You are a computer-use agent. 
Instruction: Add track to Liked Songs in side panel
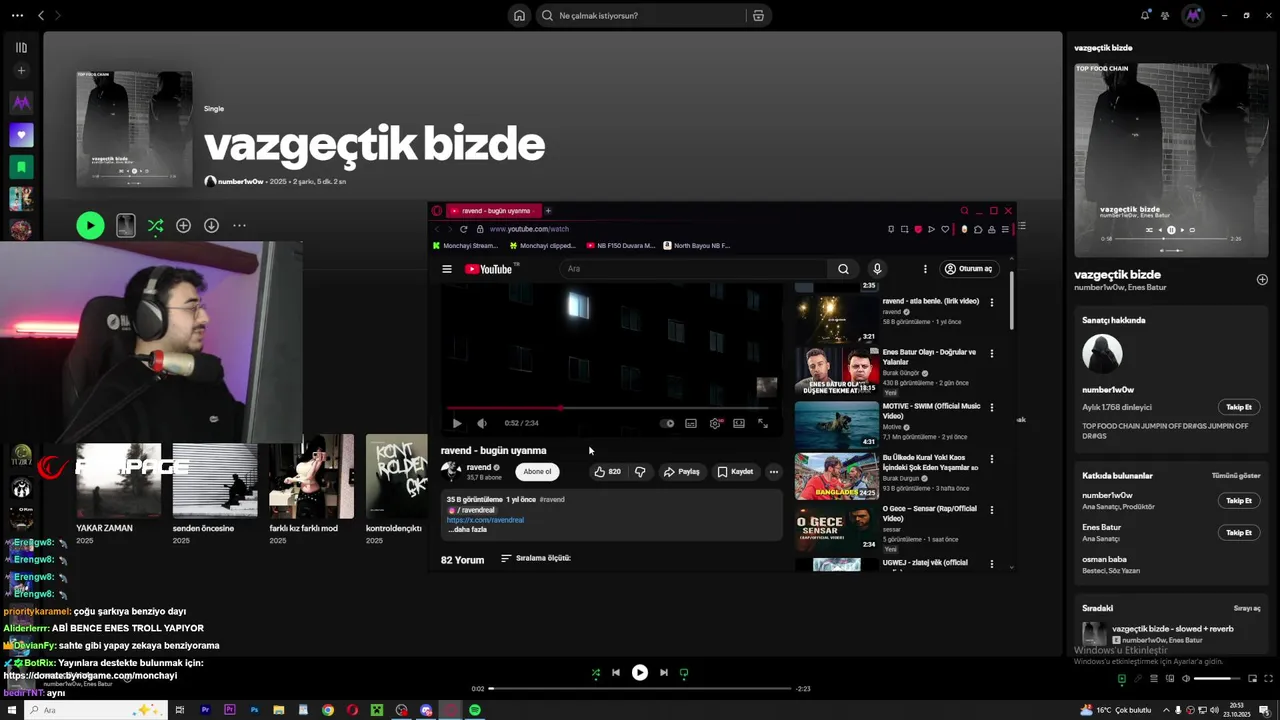coord(1262,280)
